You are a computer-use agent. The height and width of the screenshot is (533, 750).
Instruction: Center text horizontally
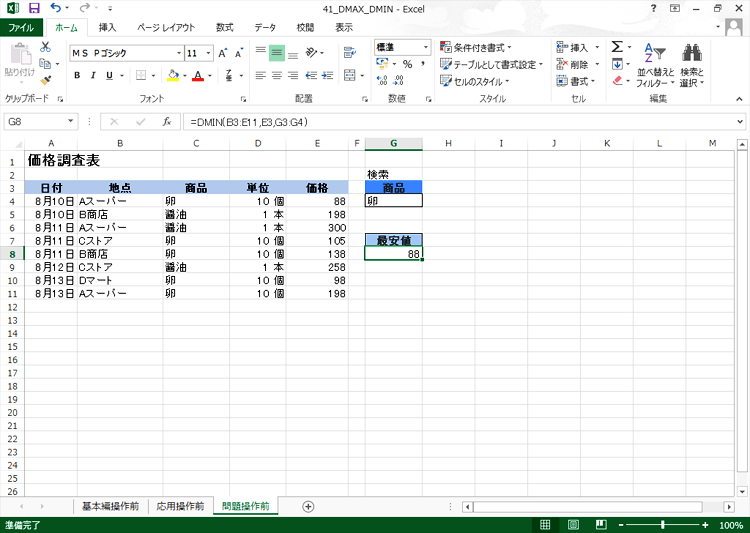(x=277, y=76)
